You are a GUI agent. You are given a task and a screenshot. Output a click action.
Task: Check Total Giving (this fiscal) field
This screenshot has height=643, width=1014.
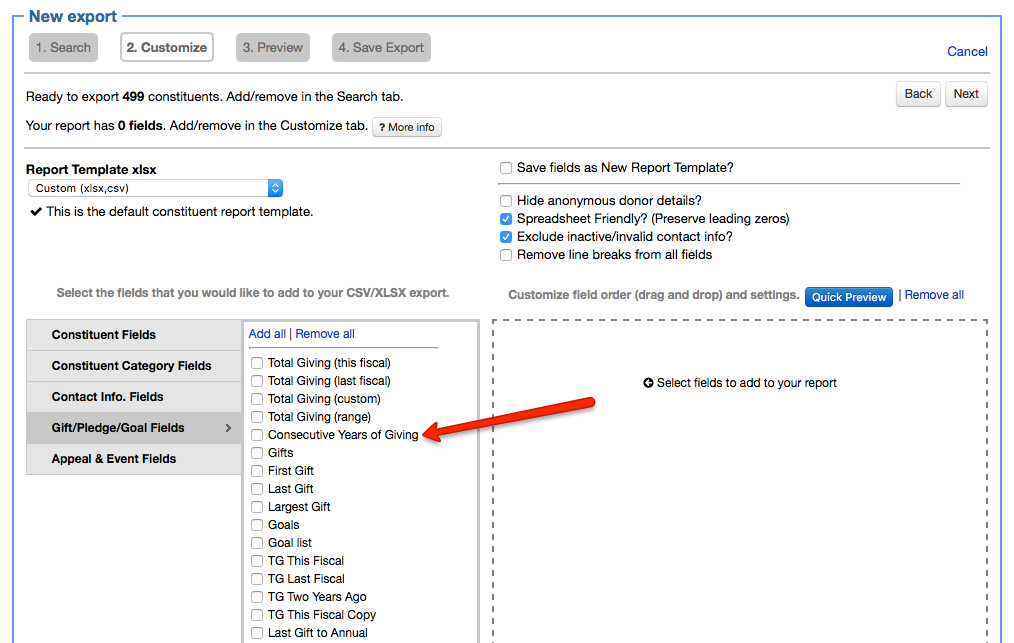(x=257, y=363)
